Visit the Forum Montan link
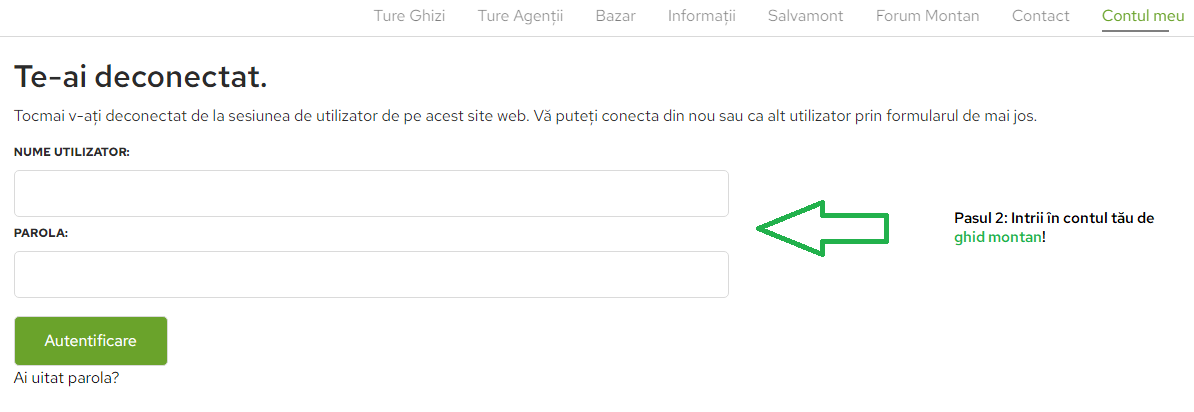 [927, 16]
